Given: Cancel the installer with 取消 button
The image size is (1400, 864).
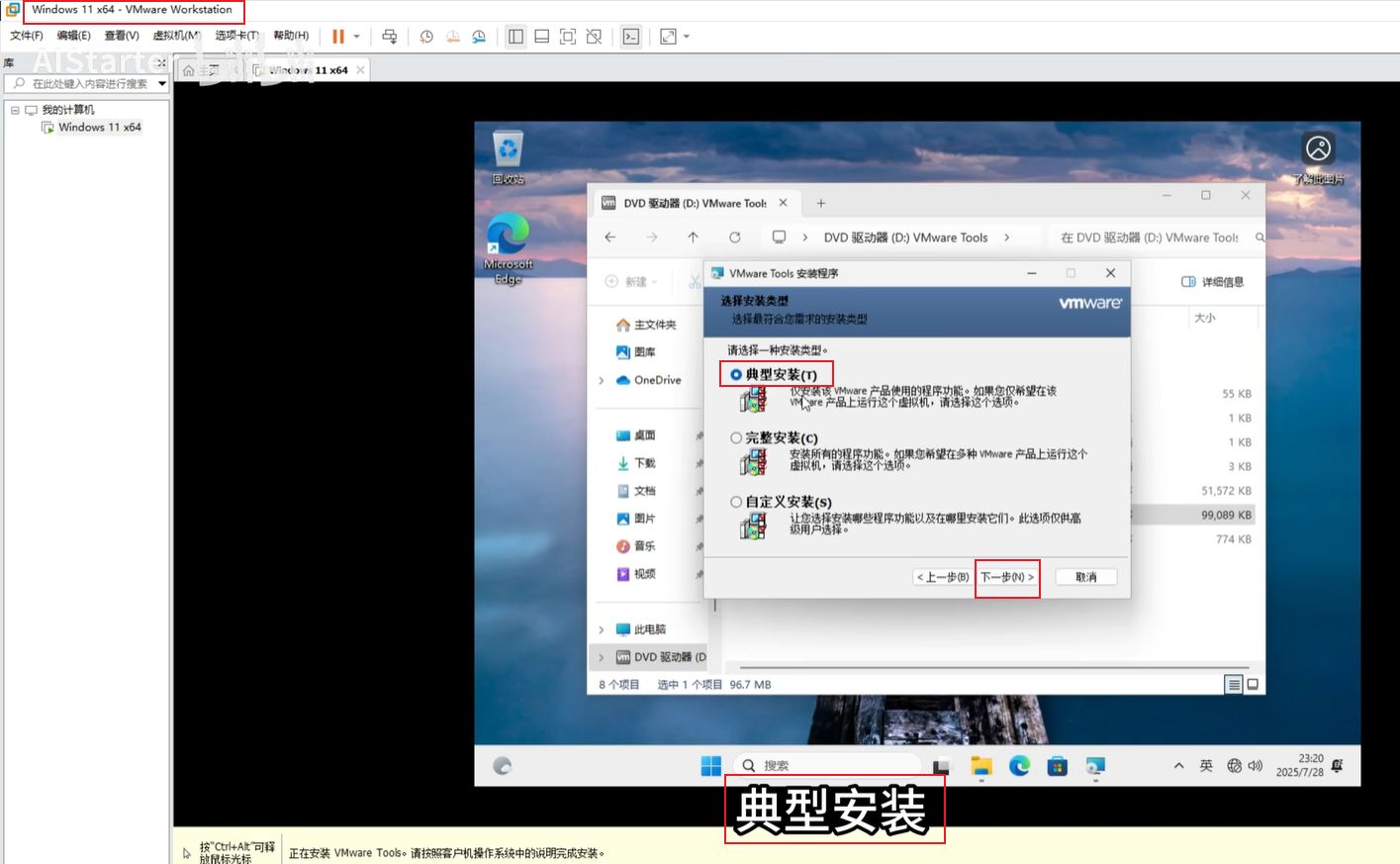Looking at the screenshot, I should coord(1085,577).
